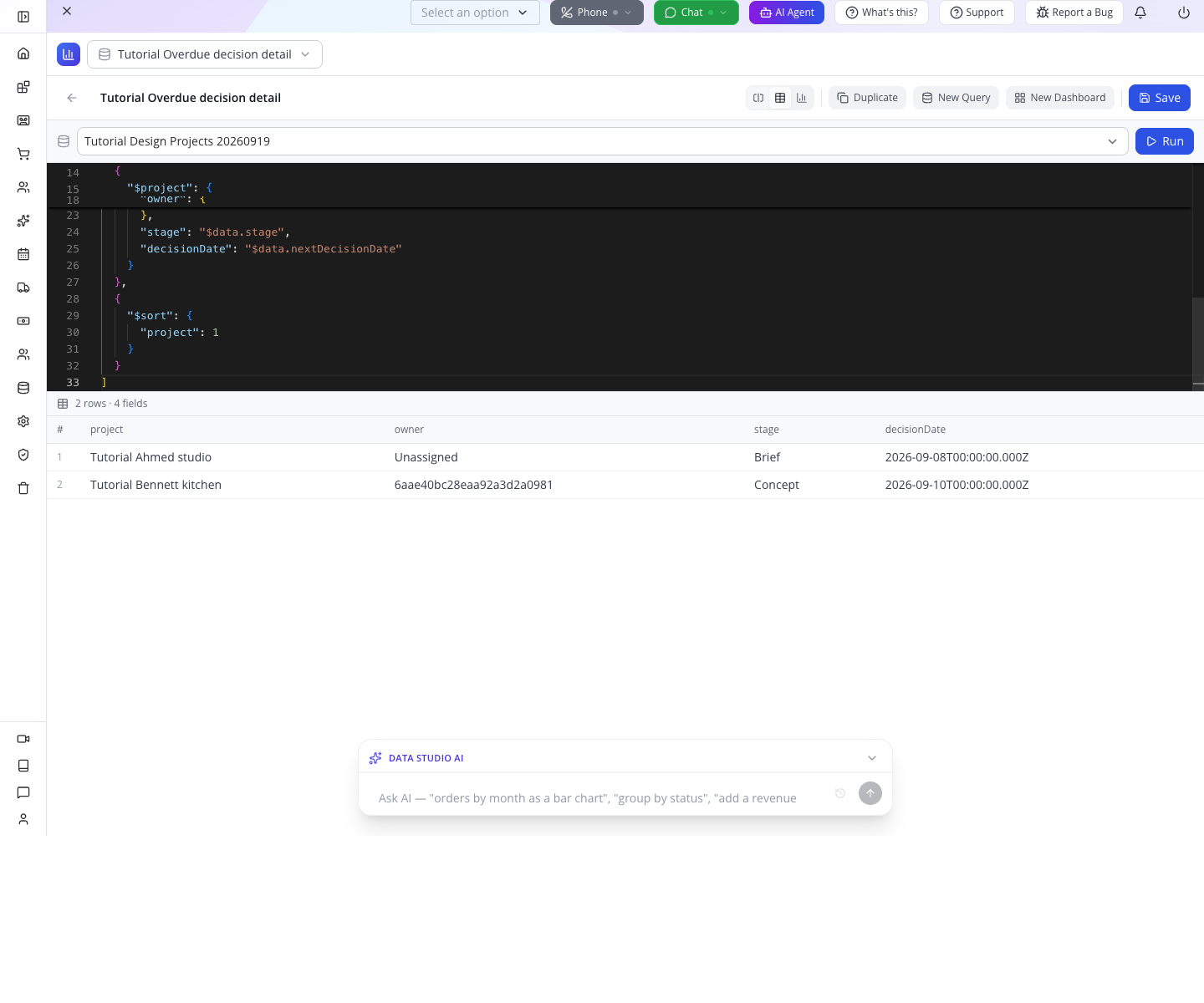Click into the Ask AI input field
Image resolution: width=1204 pixels, height=1003 pixels.
[x=599, y=798]
